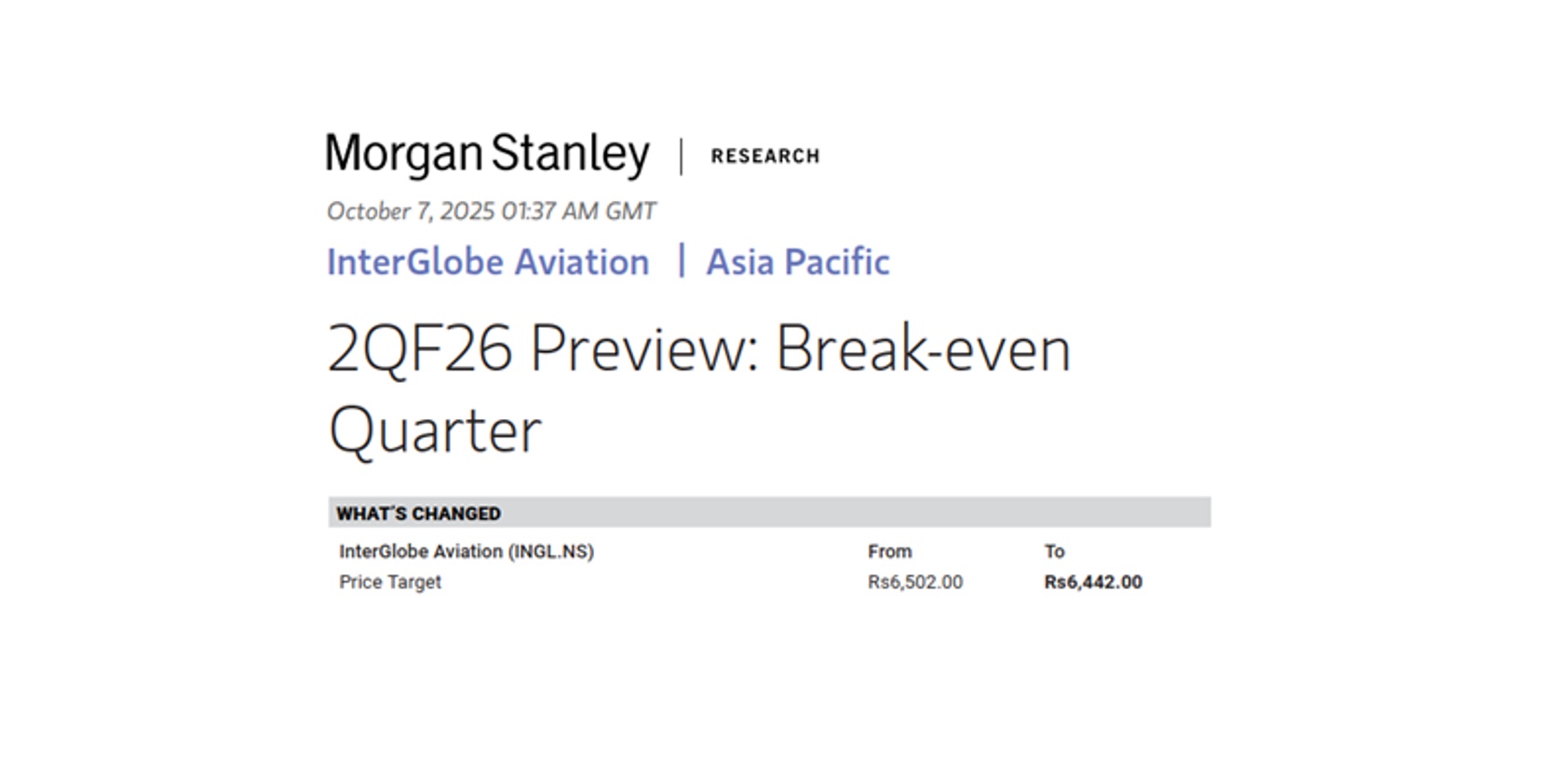Click the Morgan Stanley logo text
Viewport: 1568px width, 784px height.
pyautogui.click(x=486, y=155)
